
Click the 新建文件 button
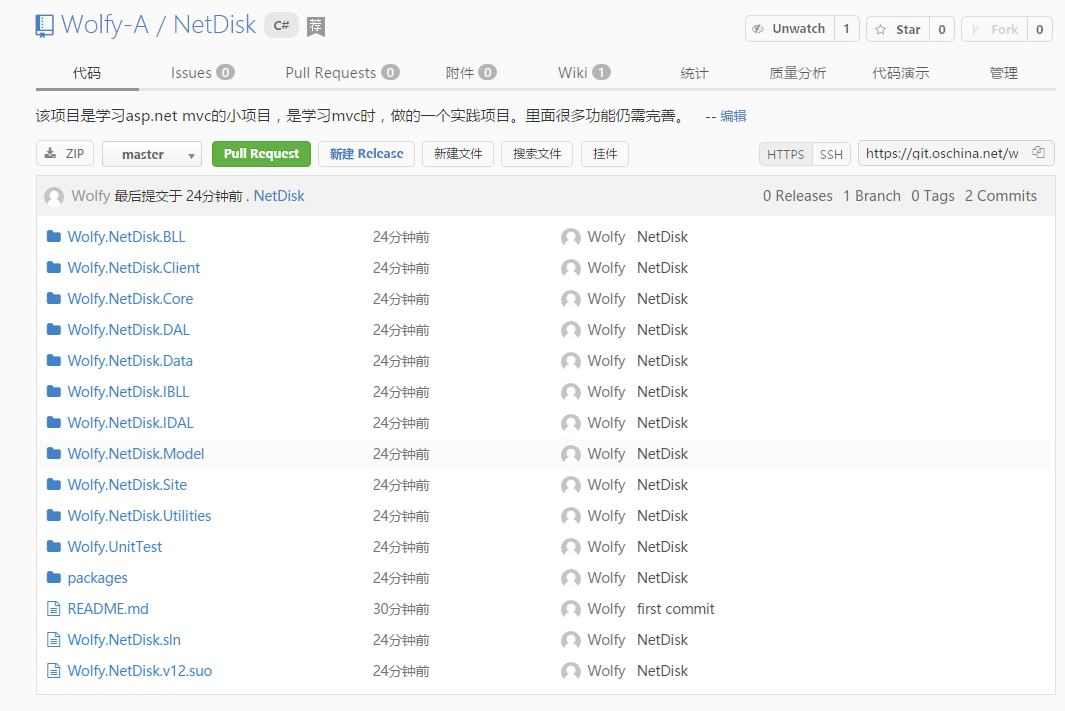point(458,153)
